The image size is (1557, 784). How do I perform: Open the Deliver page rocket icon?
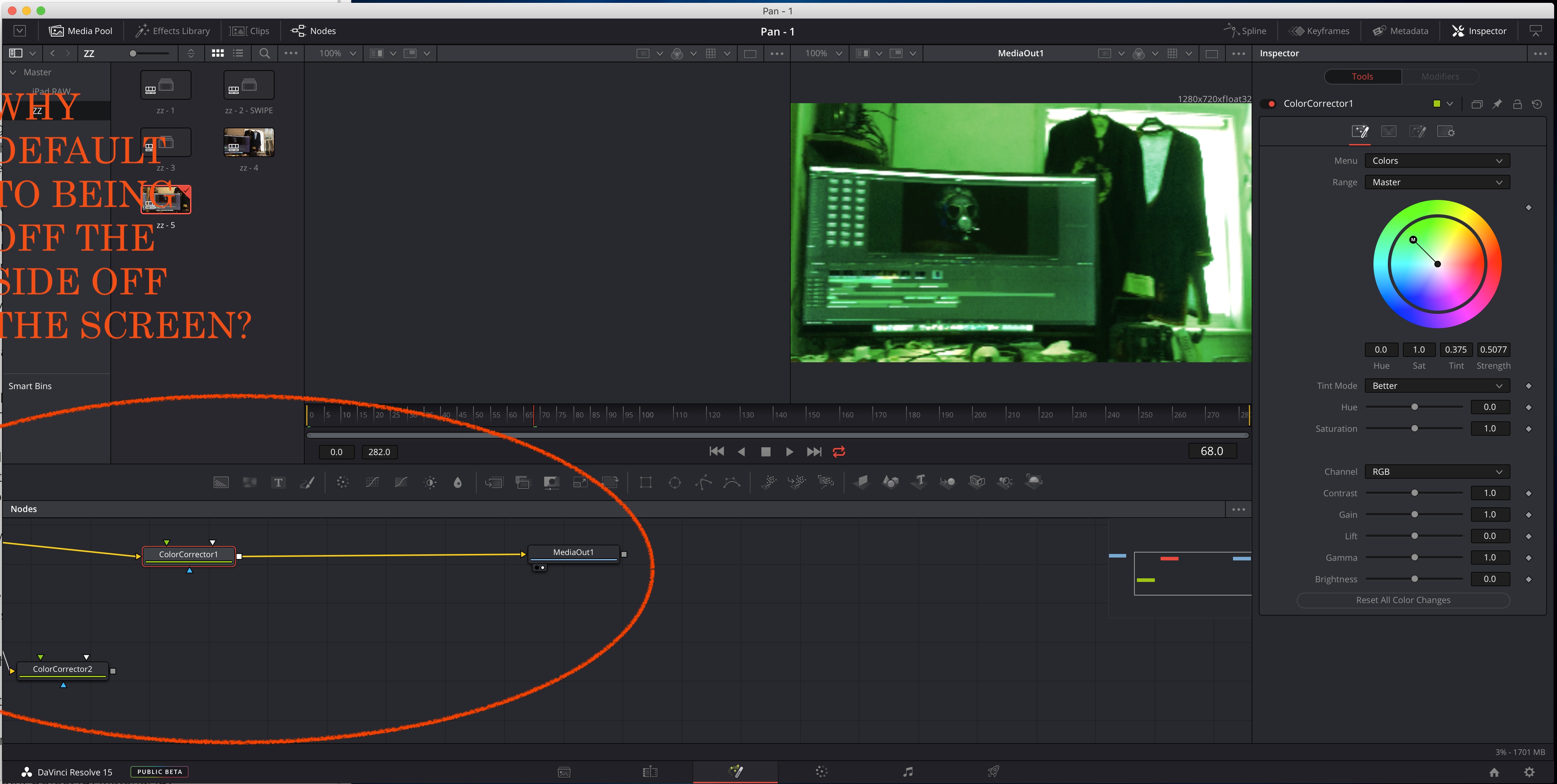tap(993, 771)
